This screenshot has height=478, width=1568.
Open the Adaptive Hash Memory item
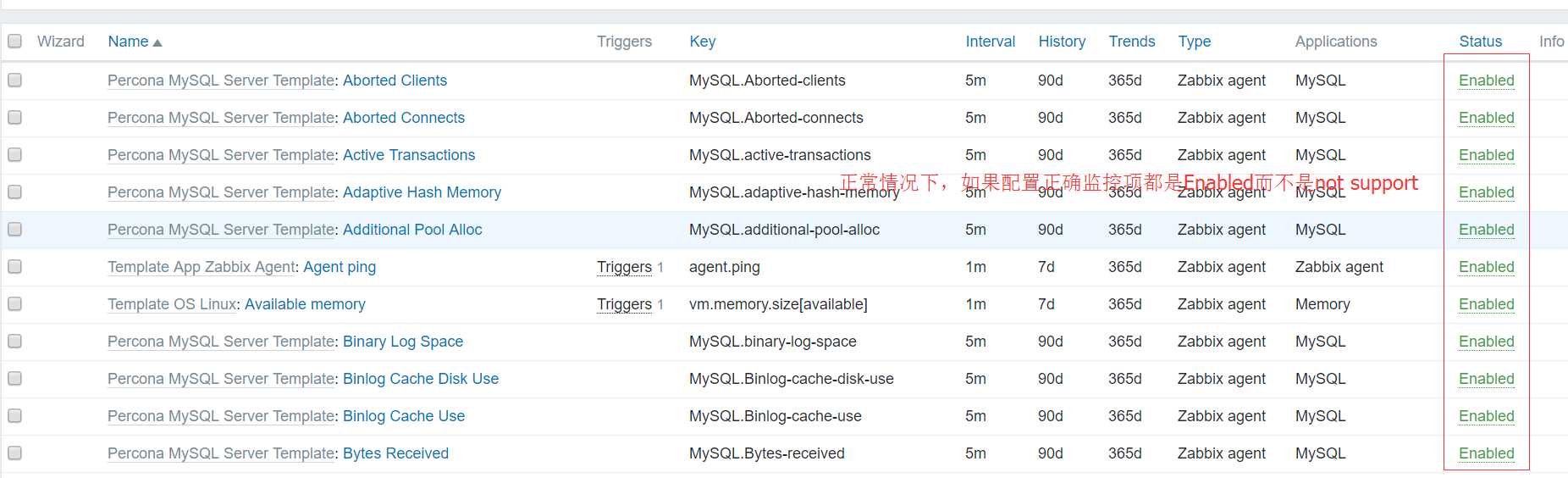(422, 192)
